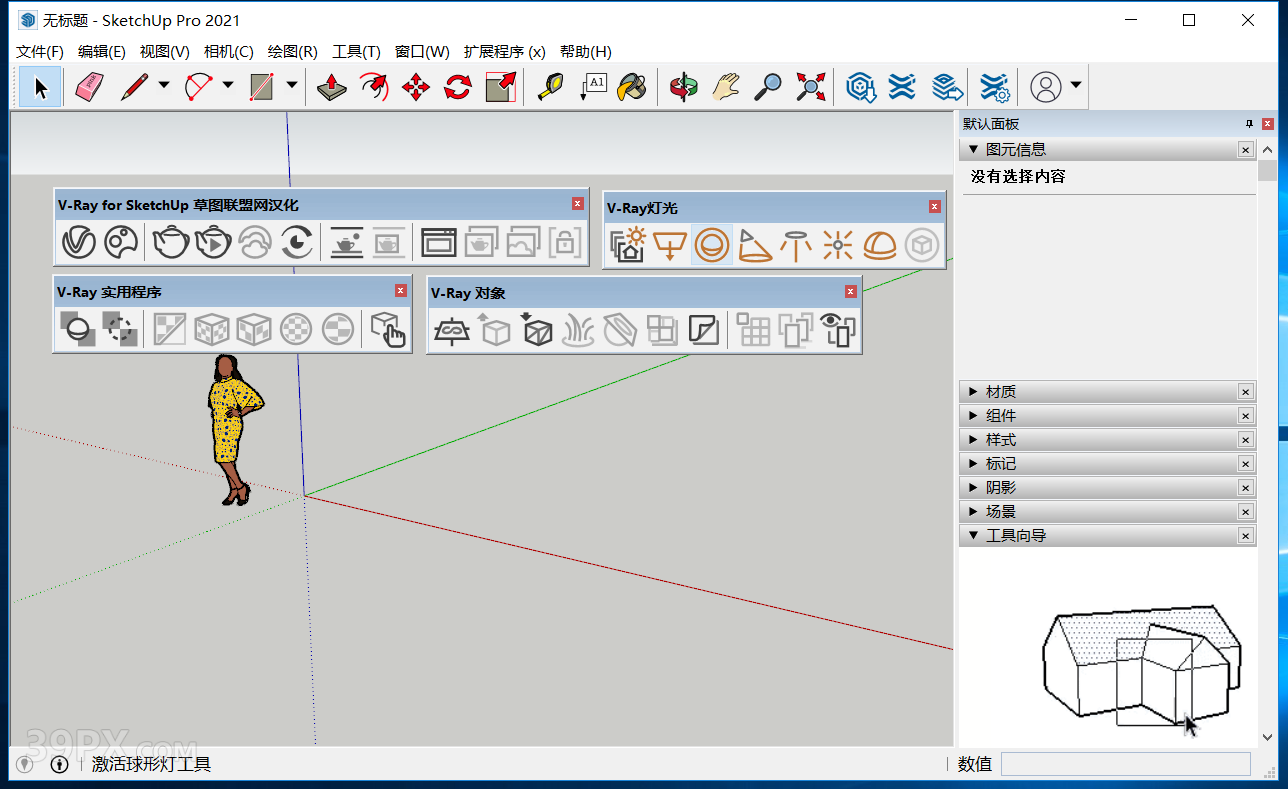
Task: Open the 绘图(R) menu
Action: click(293, 52)
